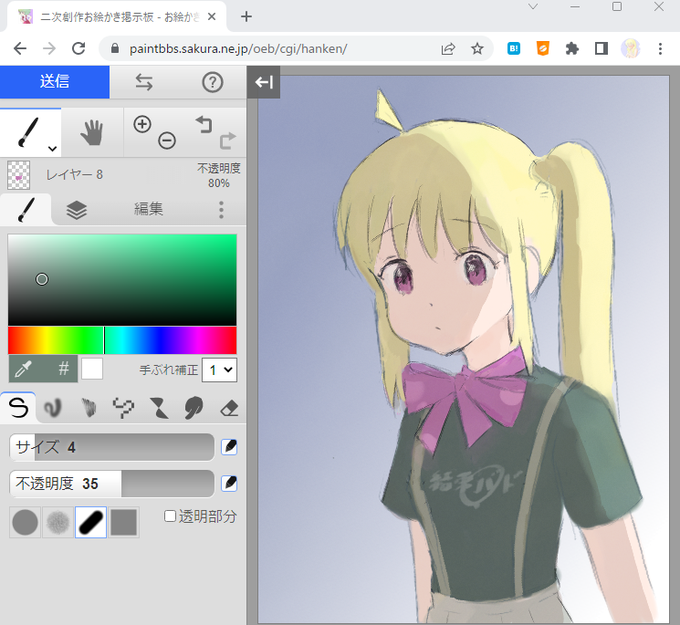Open the profile avatar menu

click(x=631, y=49)
